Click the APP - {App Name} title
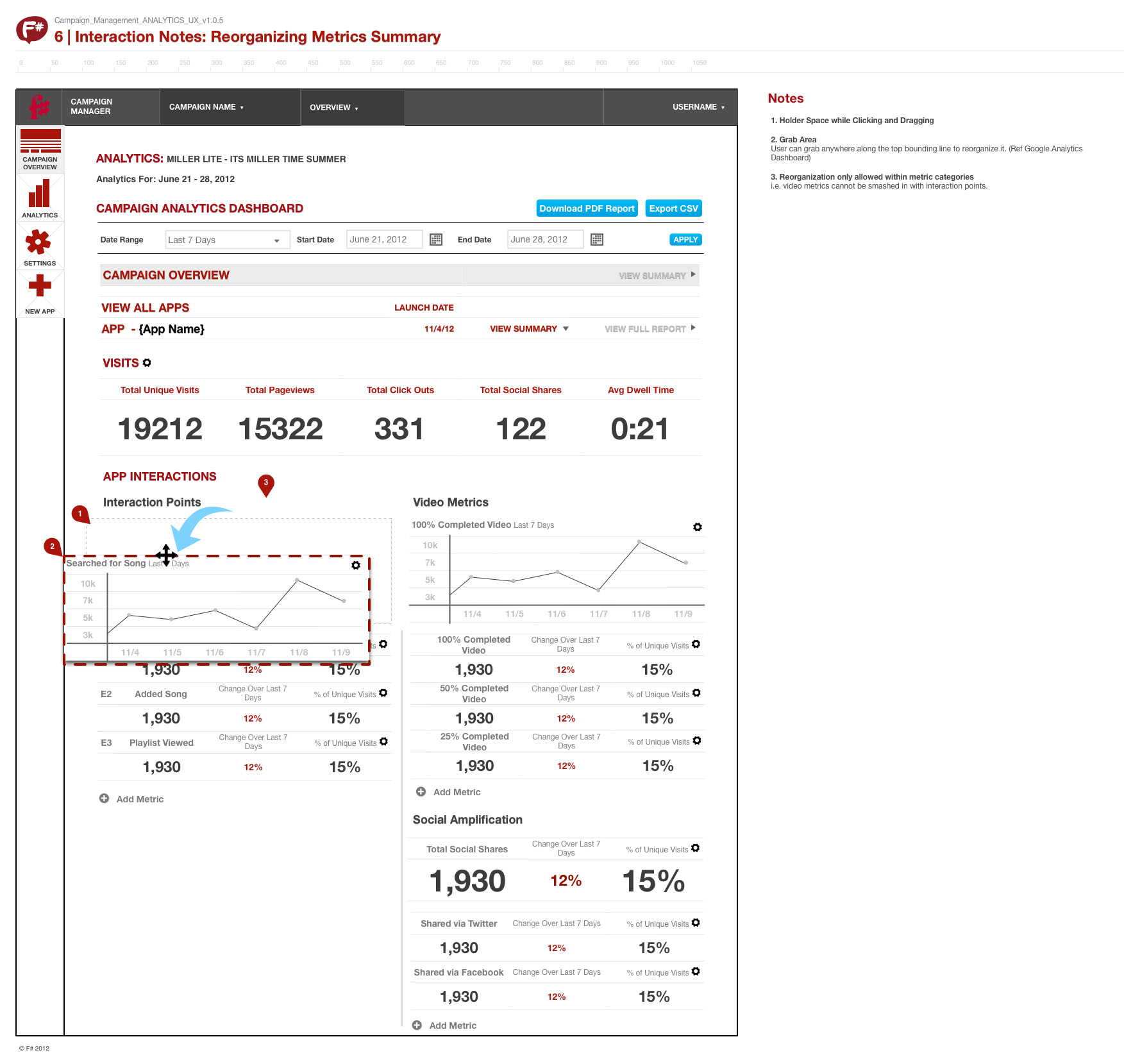This screenshot has height=1064, width=1124. tap(153, 329)
